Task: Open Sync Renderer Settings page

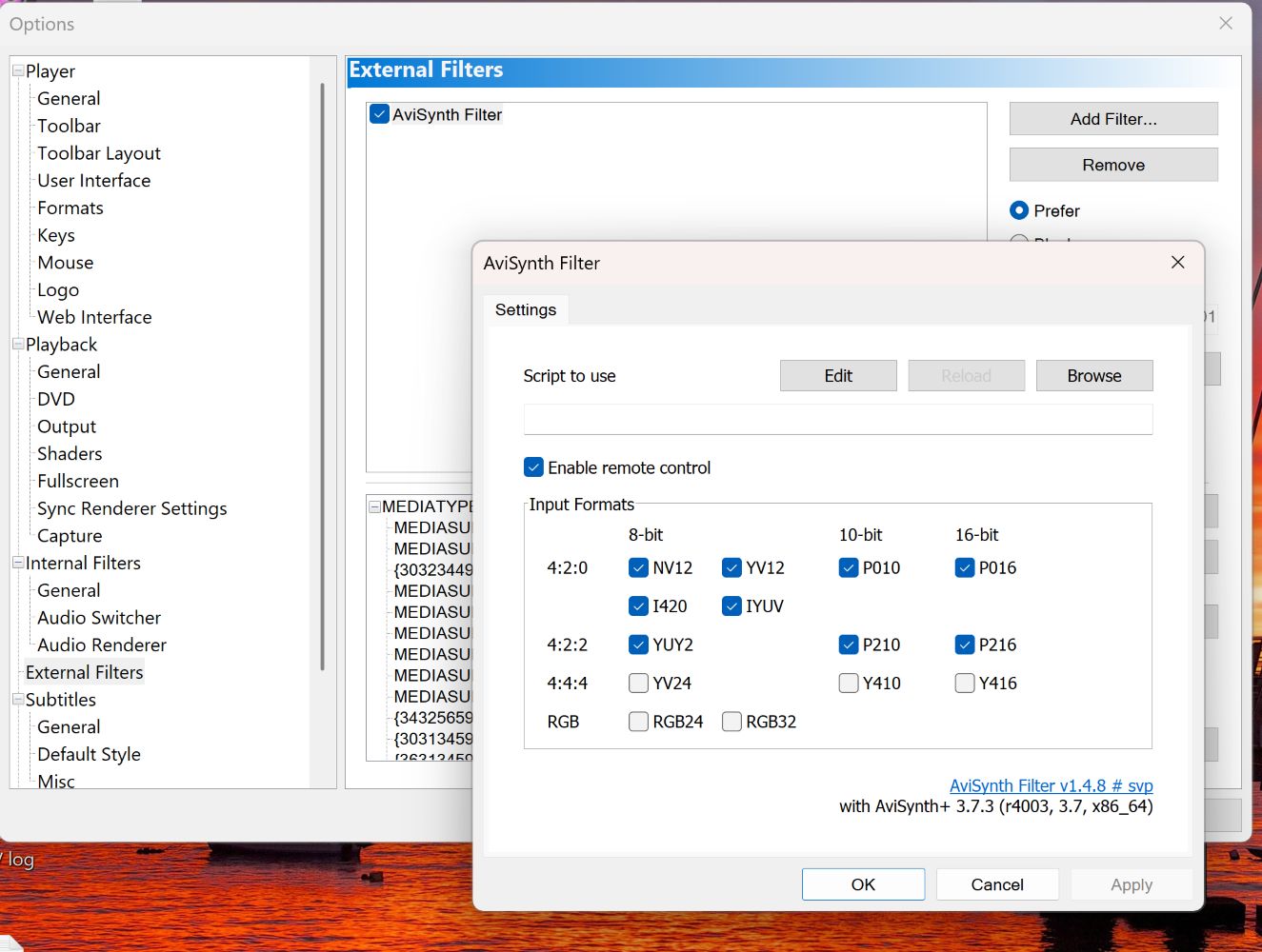Action: 132,508
